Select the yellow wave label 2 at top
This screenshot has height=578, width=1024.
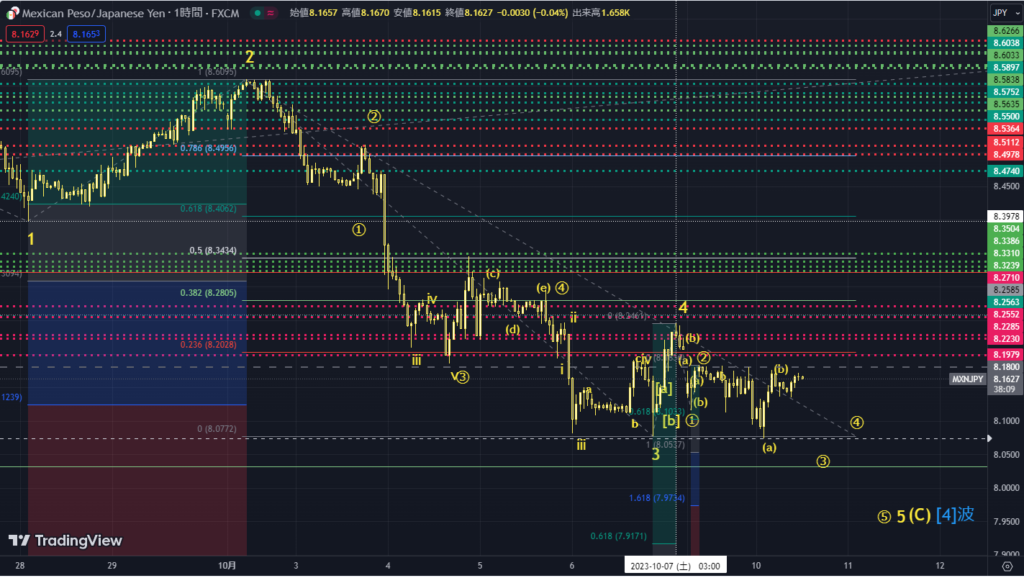coord(249,57)
